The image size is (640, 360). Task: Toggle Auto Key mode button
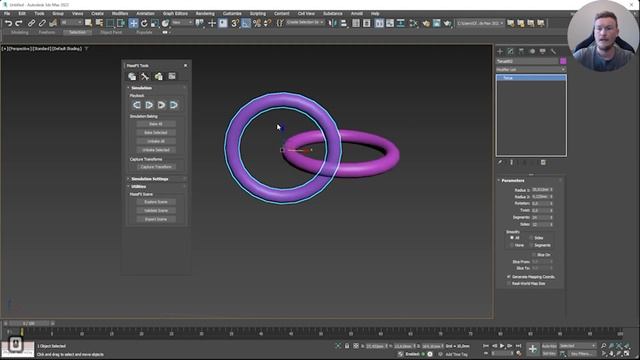pos(549,346)
